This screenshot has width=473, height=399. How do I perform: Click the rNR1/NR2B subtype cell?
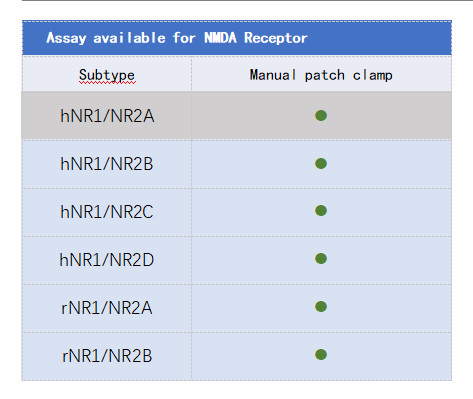click(107, 356)
